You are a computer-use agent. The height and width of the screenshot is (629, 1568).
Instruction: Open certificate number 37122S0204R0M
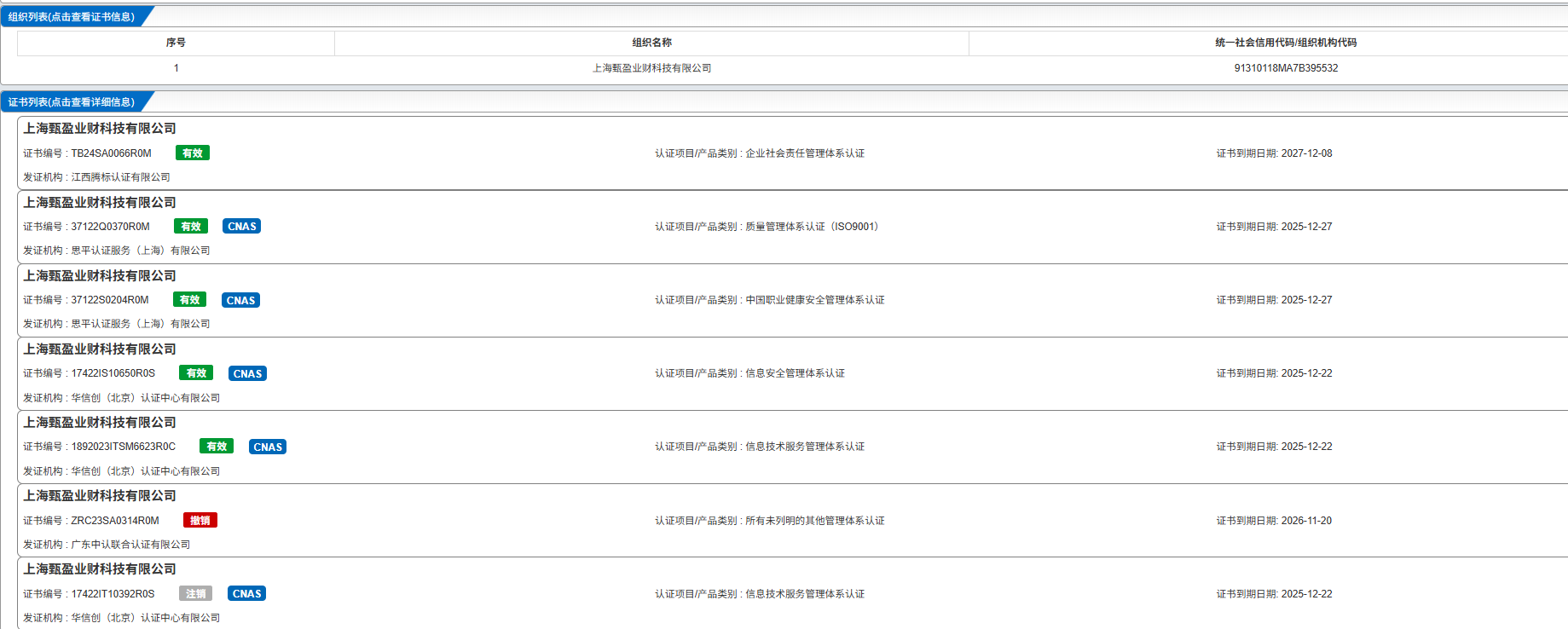(109, 300)
